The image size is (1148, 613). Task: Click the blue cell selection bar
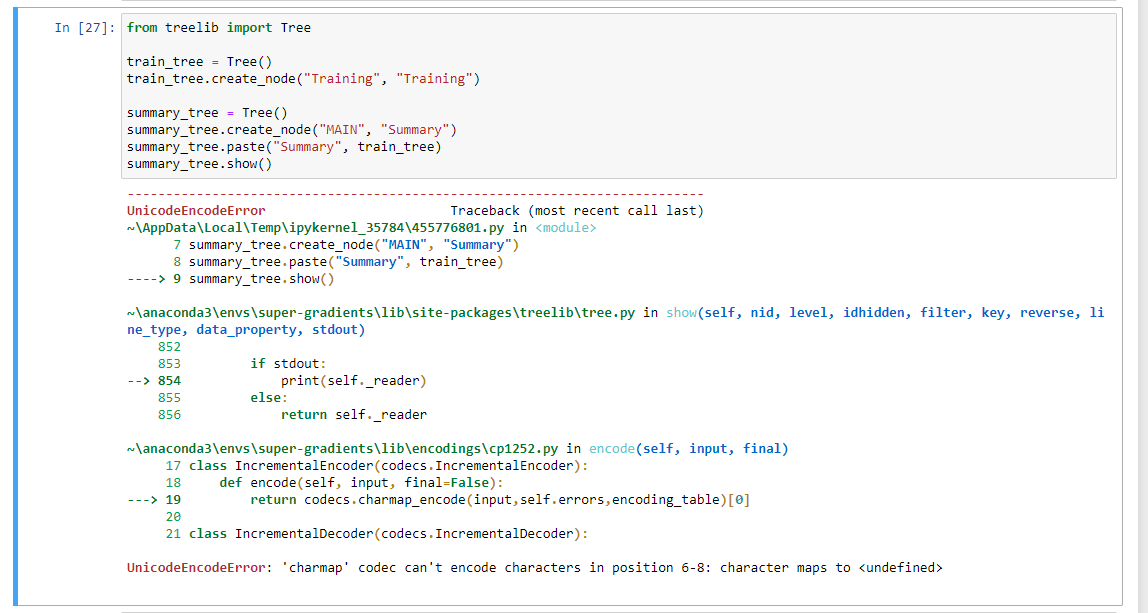[x=12, y=300]
